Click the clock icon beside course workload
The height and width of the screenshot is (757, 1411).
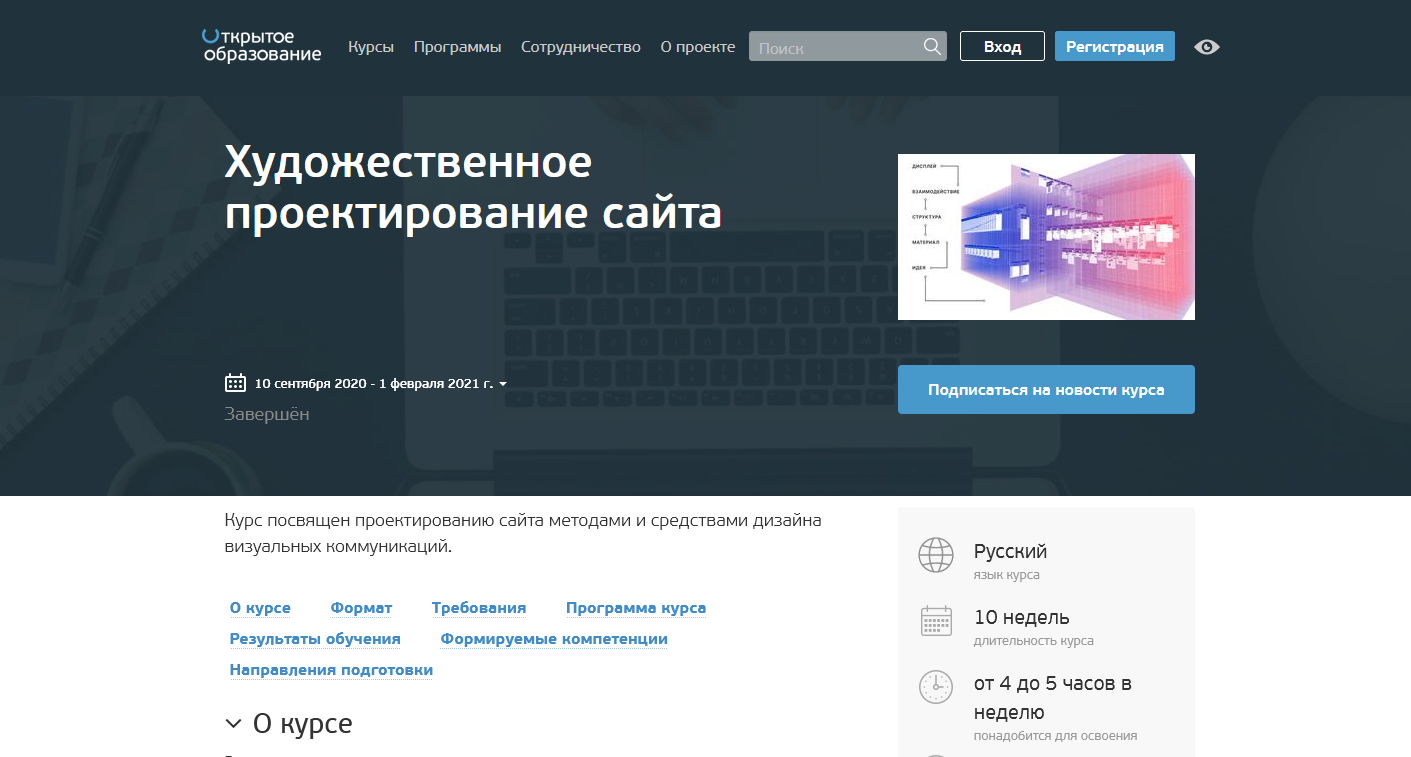click(x=936, y=687)
